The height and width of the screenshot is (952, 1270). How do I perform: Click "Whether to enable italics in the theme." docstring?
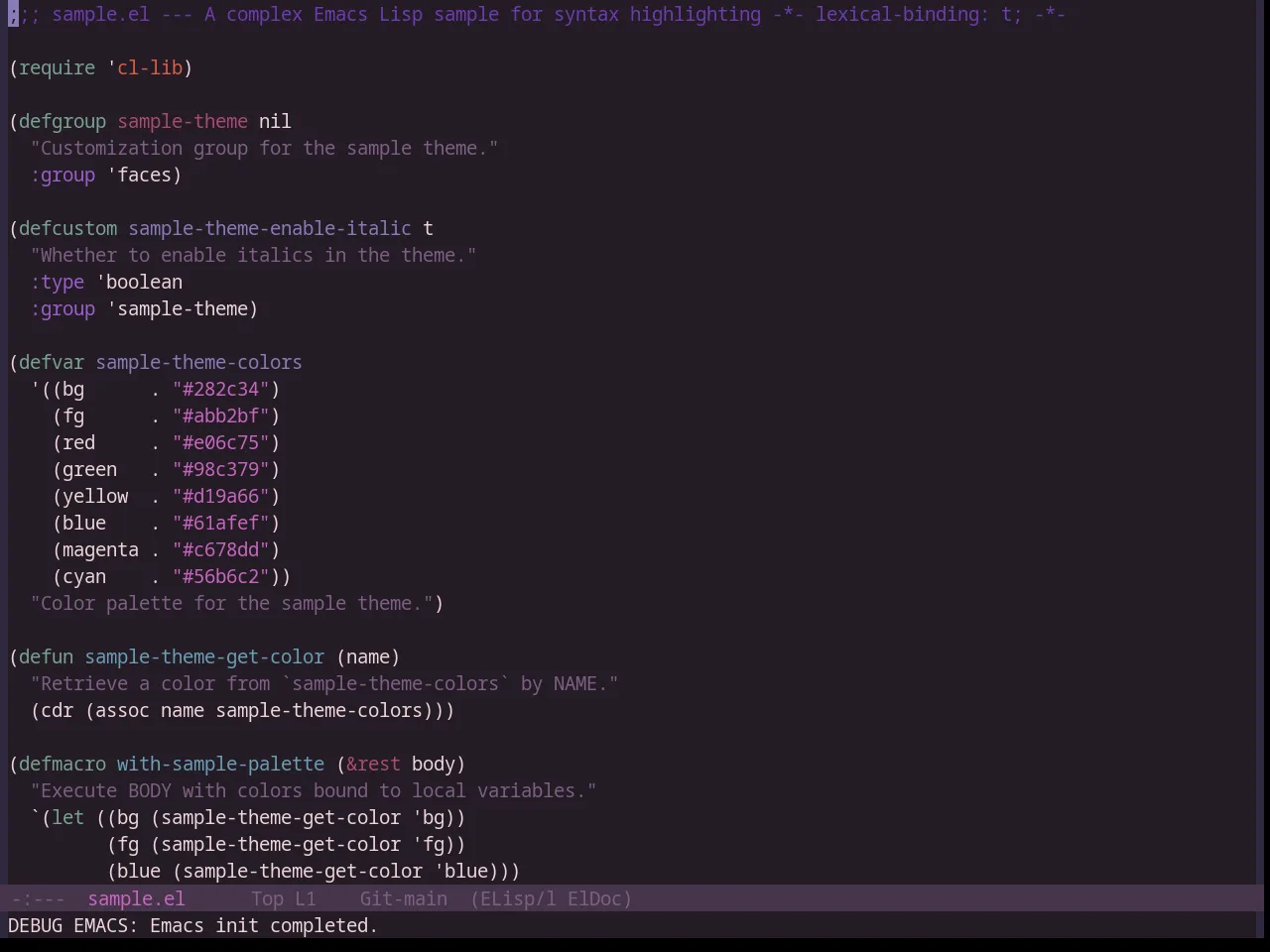(253, 255)
